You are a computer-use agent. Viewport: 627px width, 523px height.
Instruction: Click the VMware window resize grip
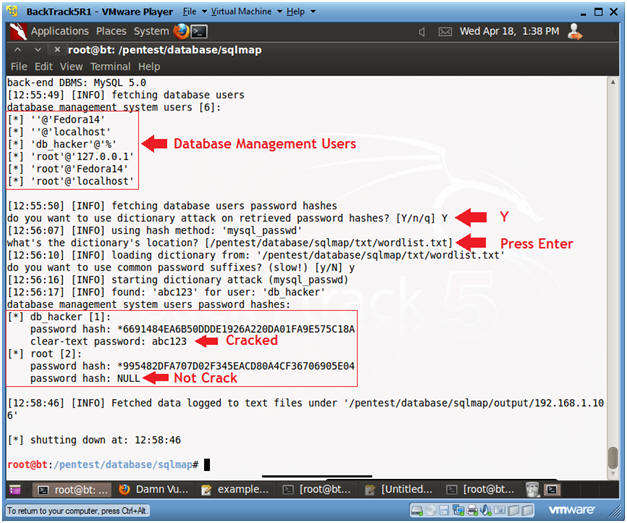point(615,511)
